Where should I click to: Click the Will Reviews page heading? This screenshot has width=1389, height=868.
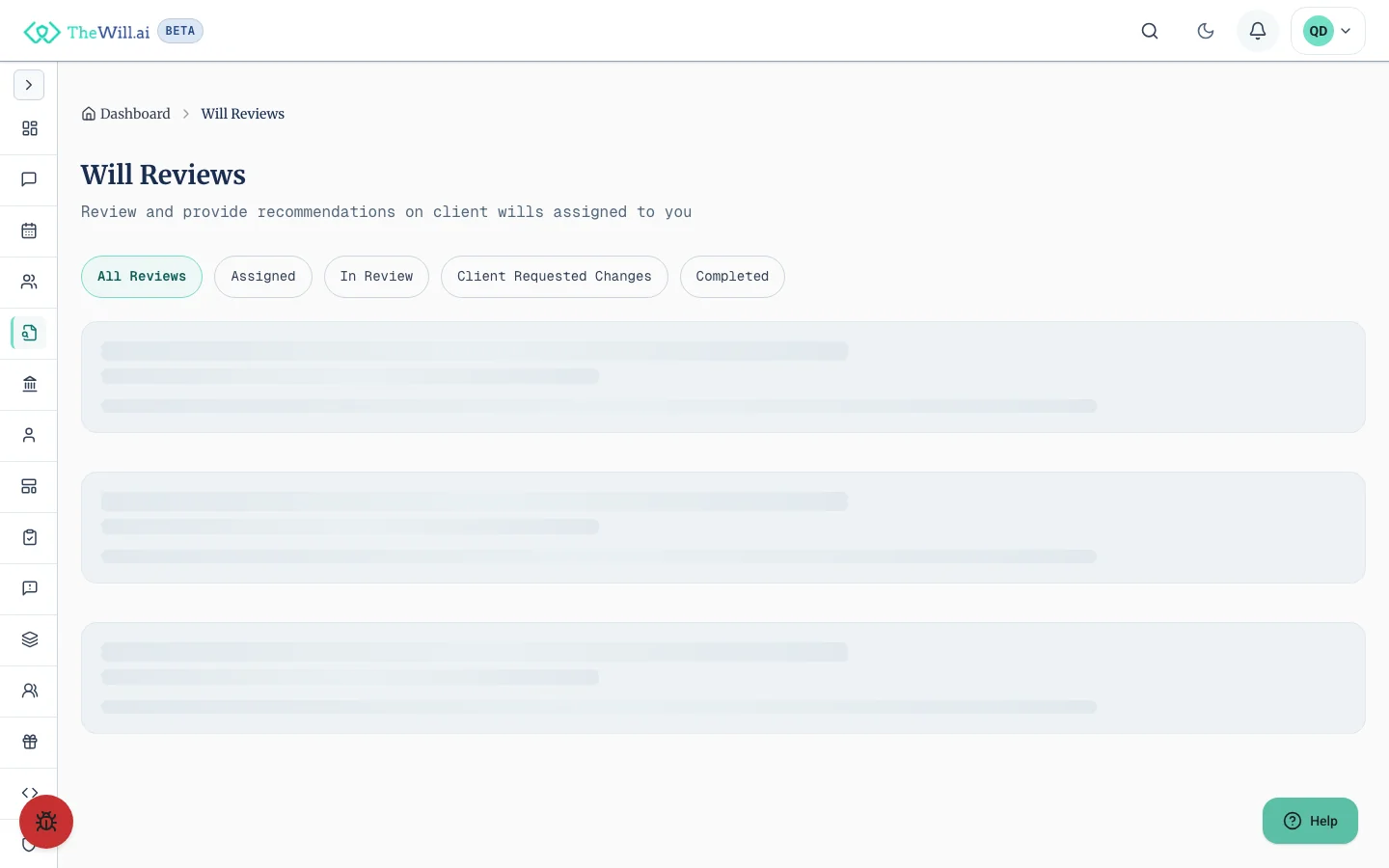point(163,175)
